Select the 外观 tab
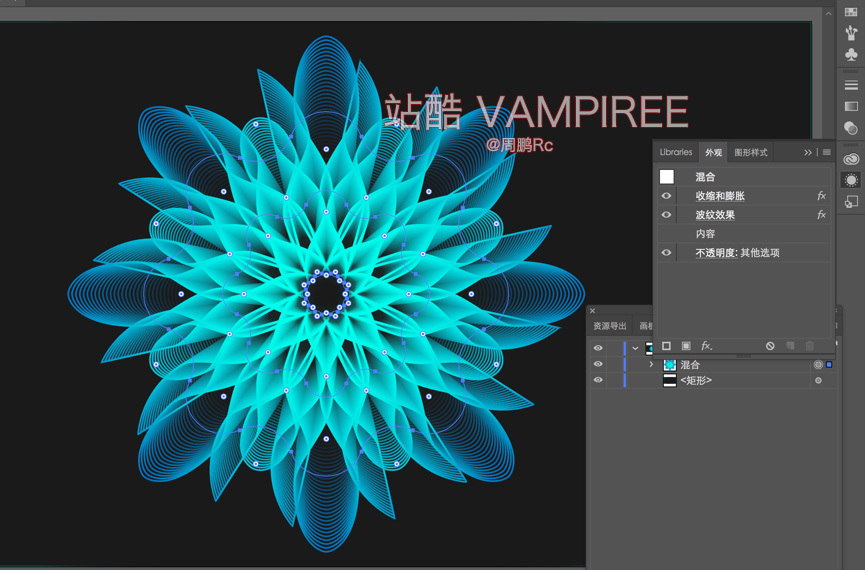 point(713,152)
